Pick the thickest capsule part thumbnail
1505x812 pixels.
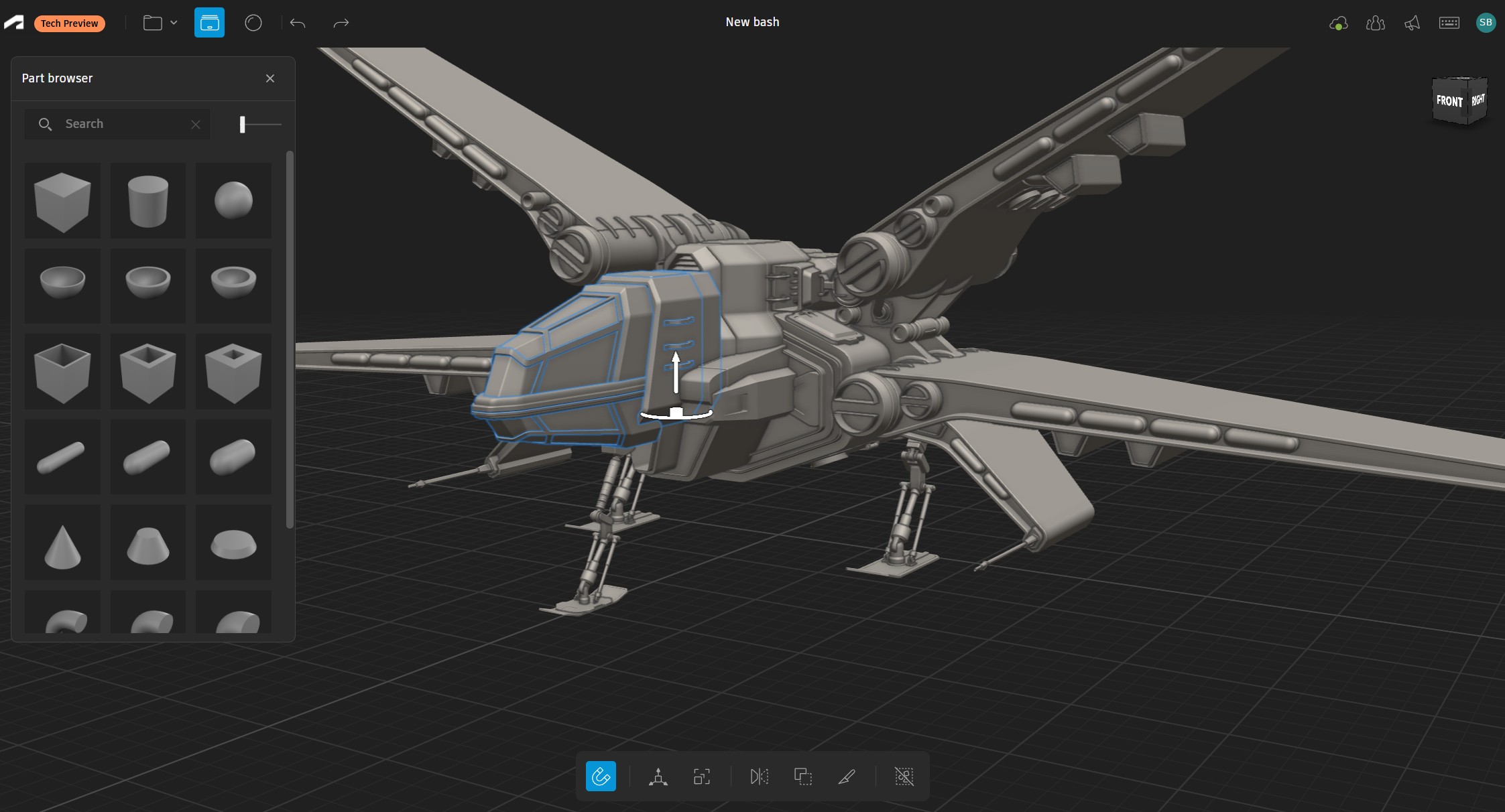233,457
